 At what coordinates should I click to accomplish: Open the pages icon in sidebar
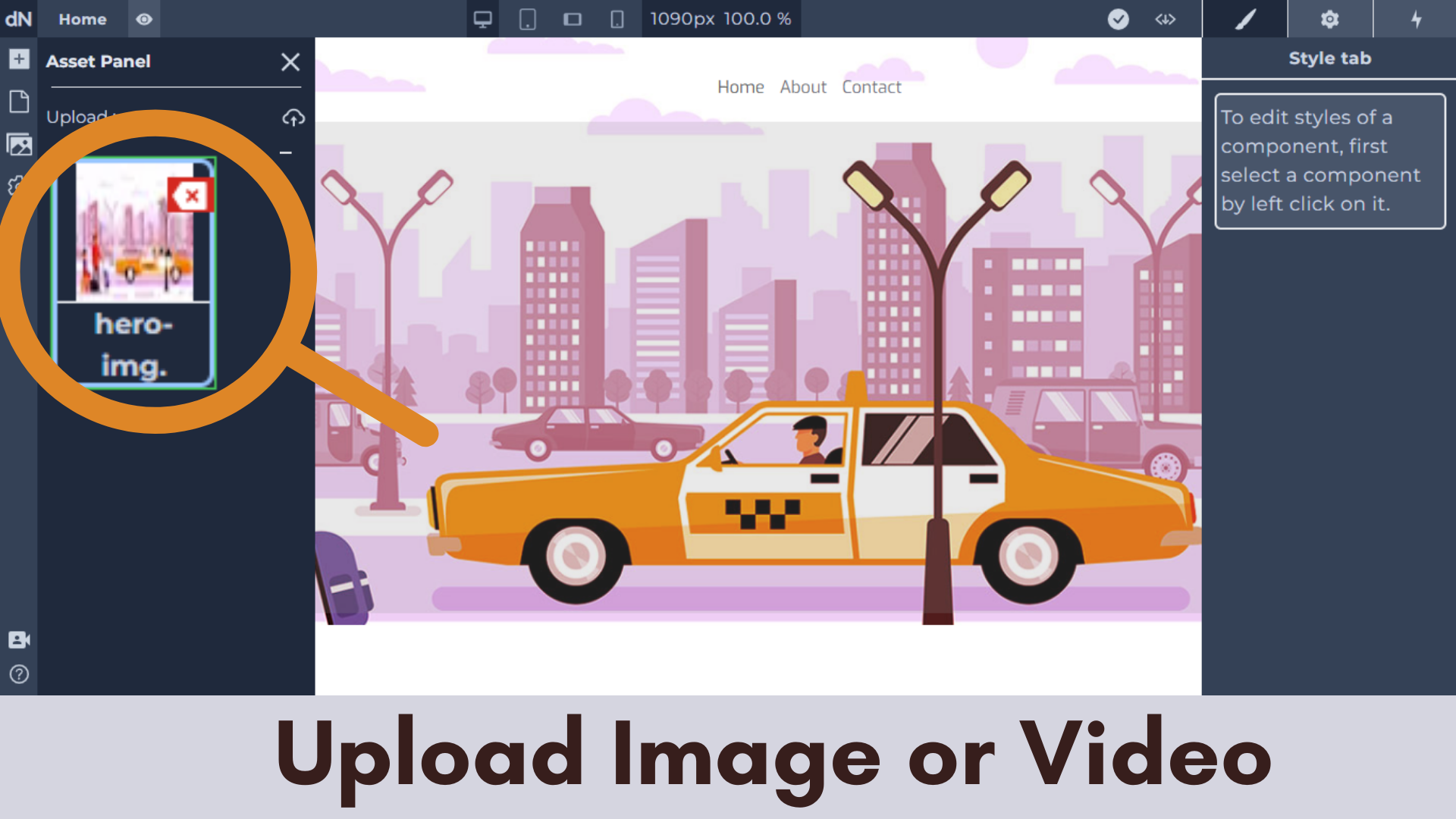click(19, 102)
